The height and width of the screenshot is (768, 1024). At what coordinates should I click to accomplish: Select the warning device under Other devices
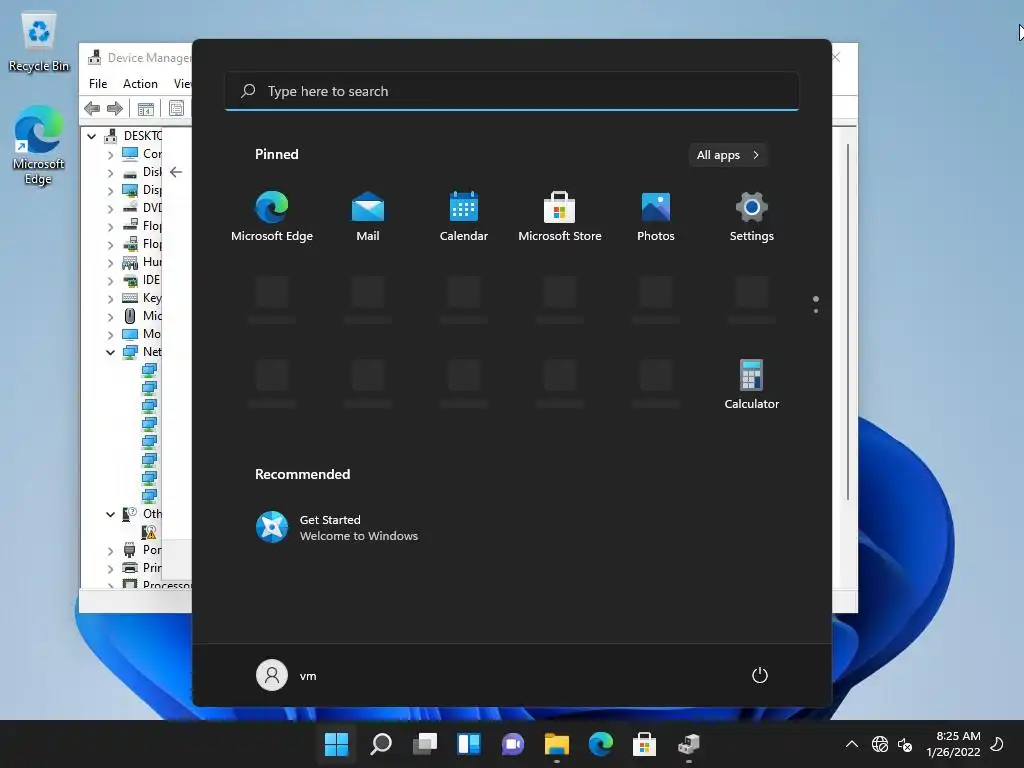pyautogui.click(x=149, y=532)
